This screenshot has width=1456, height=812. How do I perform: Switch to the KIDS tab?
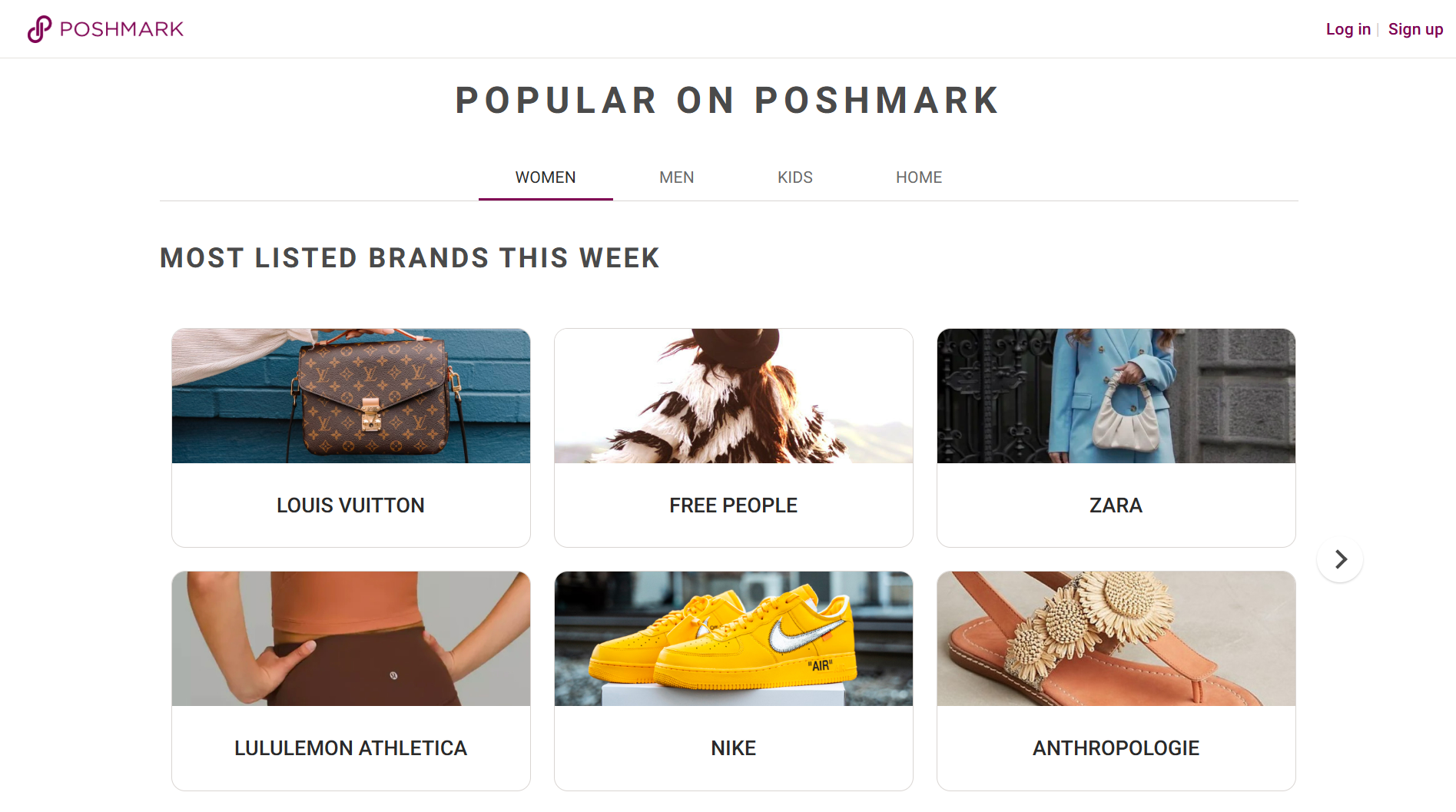tap(794, 177)
